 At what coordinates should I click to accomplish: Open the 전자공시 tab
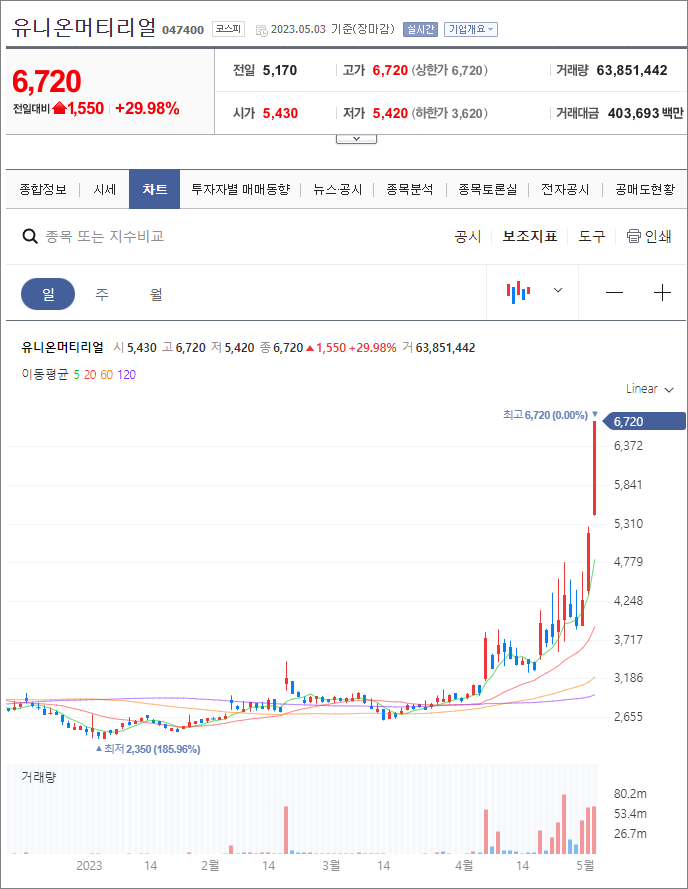(x=565, y=189)
